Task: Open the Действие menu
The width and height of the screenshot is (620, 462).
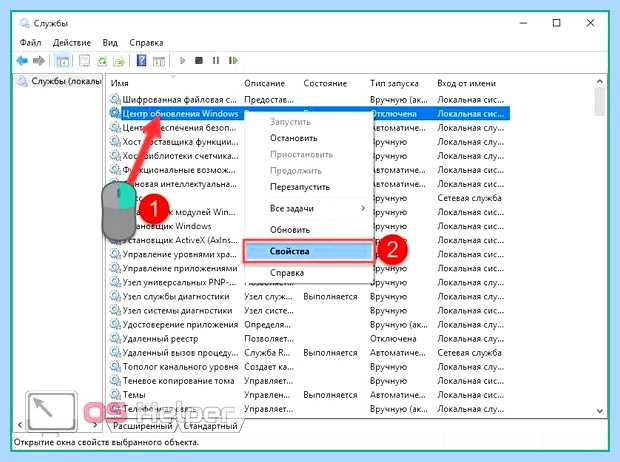Action: [72, 43]
